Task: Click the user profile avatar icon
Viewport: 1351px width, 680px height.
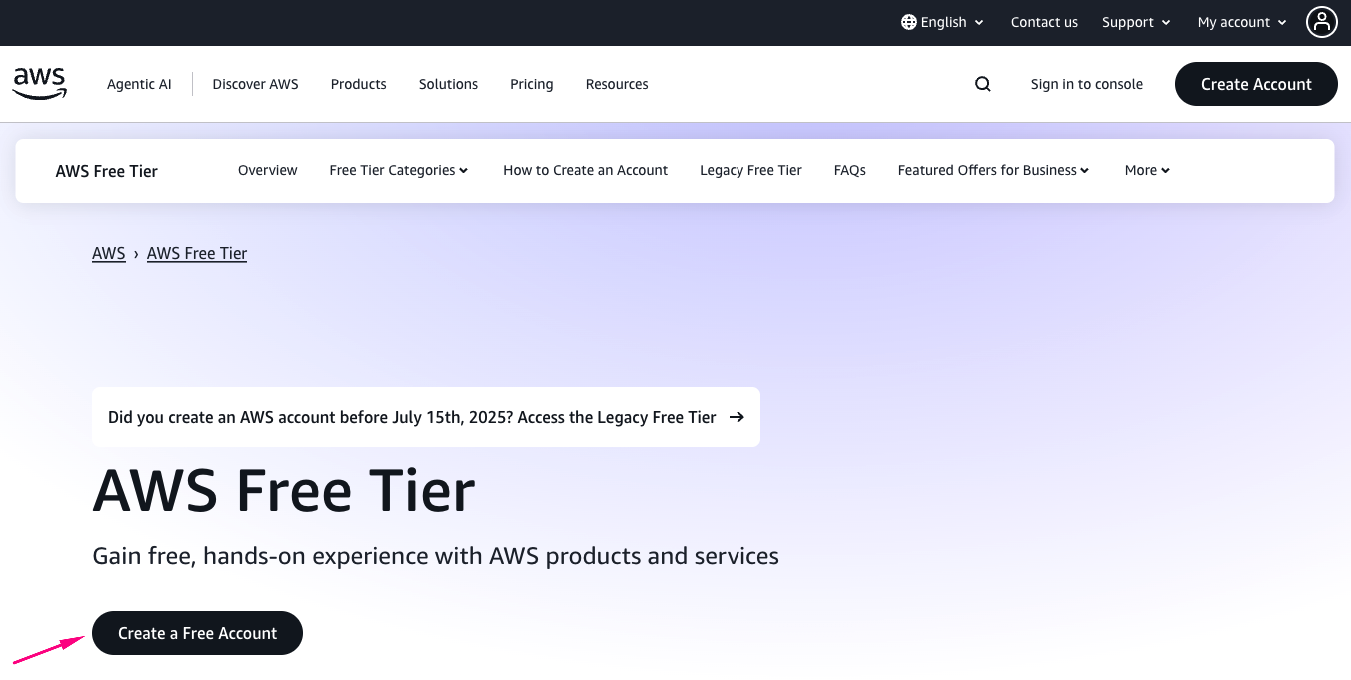Action: pyautogui.click(x=1321, y=22)
